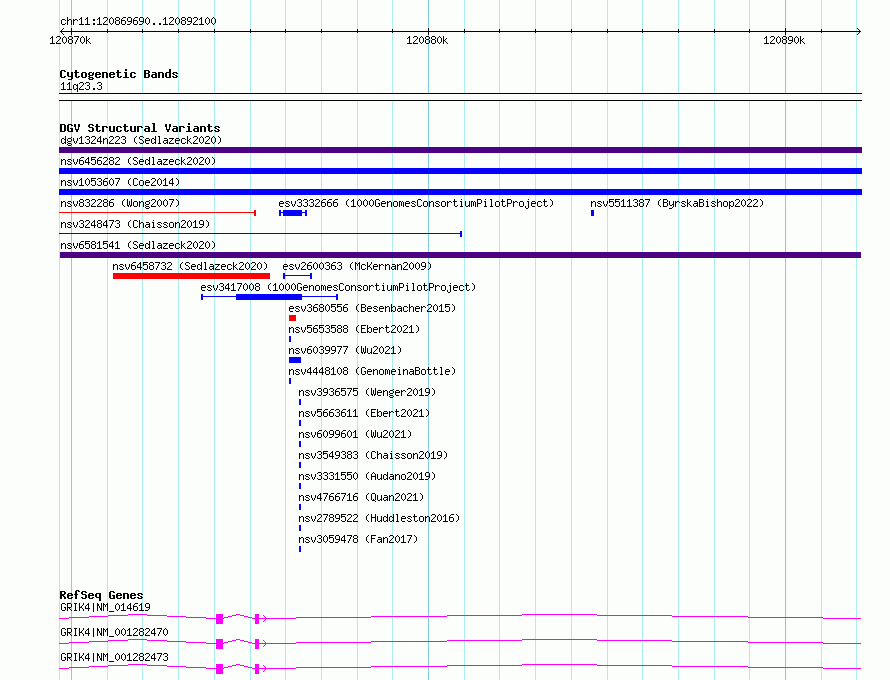Click the dgv1324n223 (Sedlazeck2020) variant label

[141, 140]
